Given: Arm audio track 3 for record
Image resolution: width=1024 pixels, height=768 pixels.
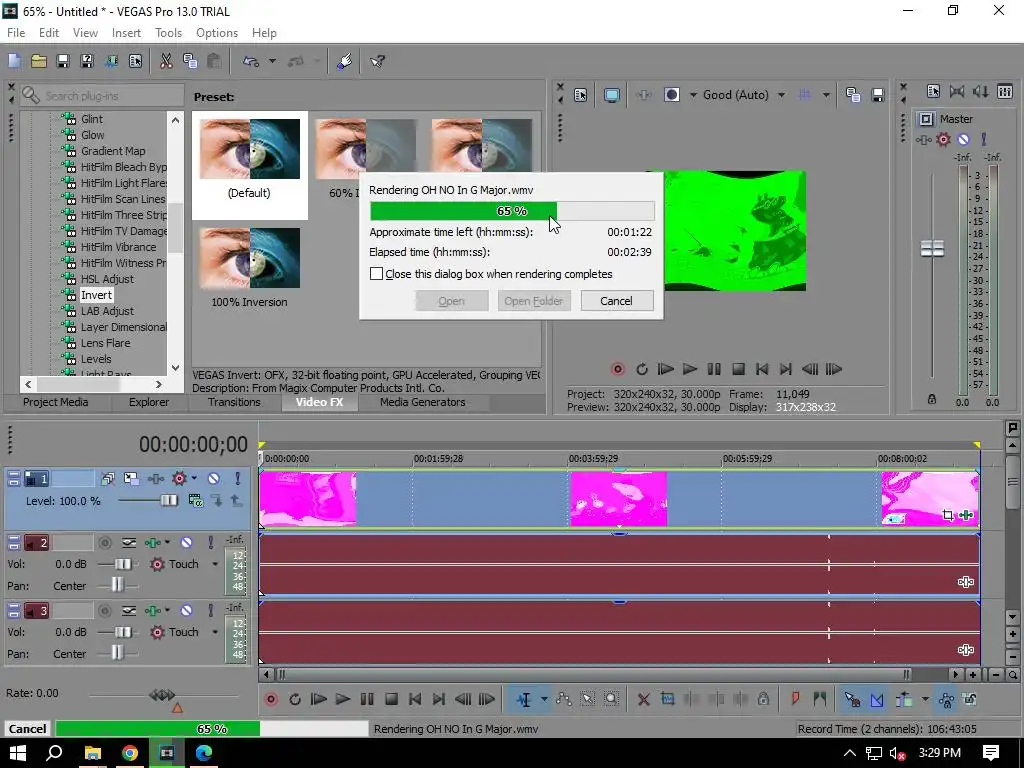Looking at the screenshot, I should [104, 611].
